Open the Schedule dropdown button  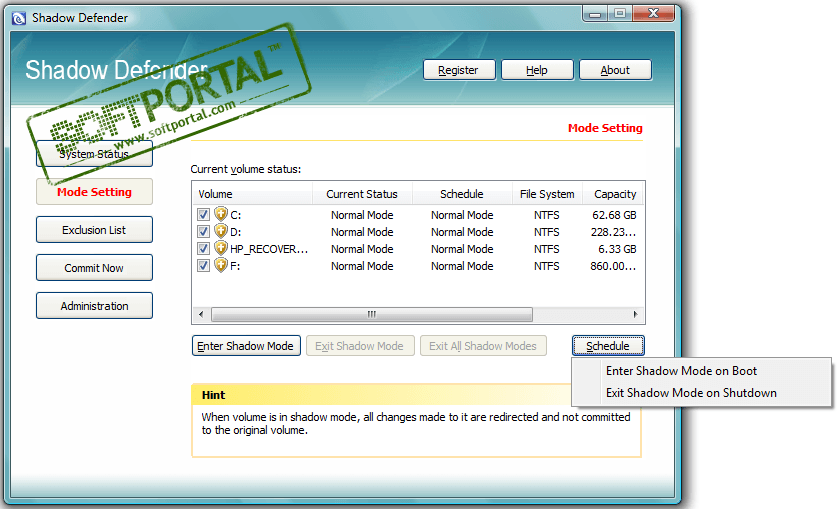608,346
